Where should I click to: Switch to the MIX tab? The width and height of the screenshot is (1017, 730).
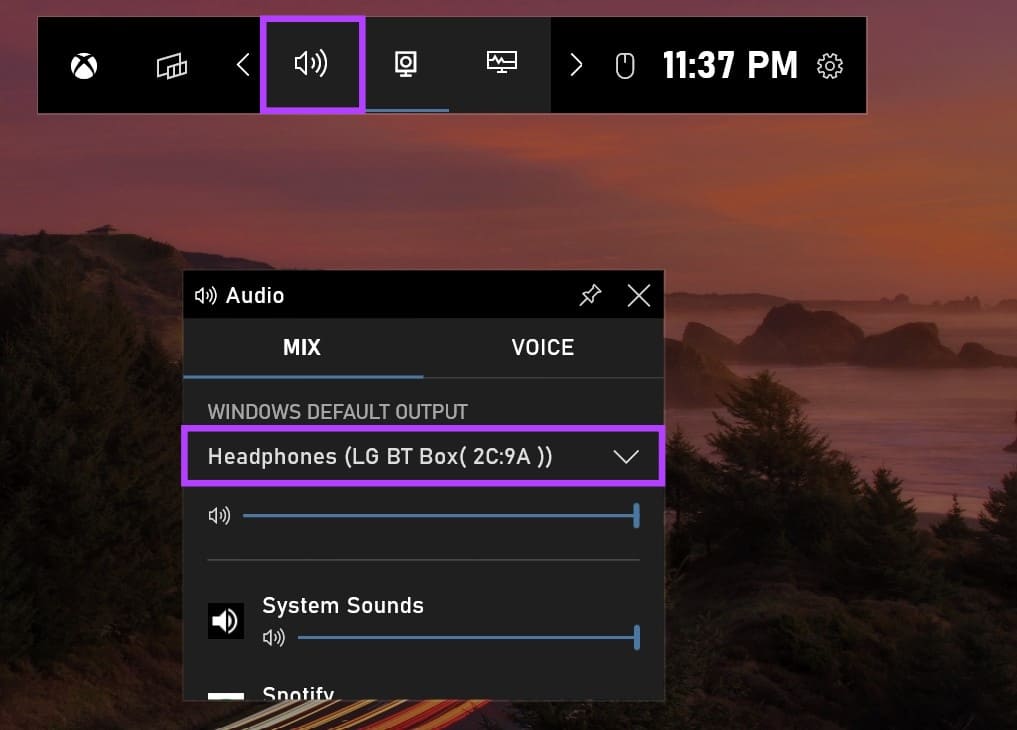(x=302, y=348)
